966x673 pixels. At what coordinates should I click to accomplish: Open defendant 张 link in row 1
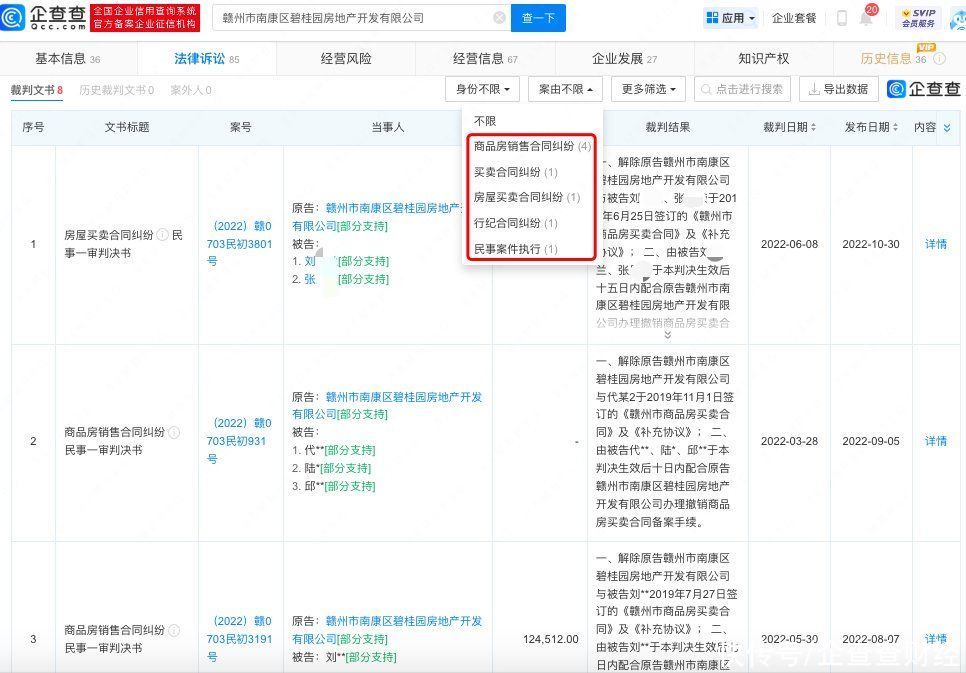(x=310, y=279)
